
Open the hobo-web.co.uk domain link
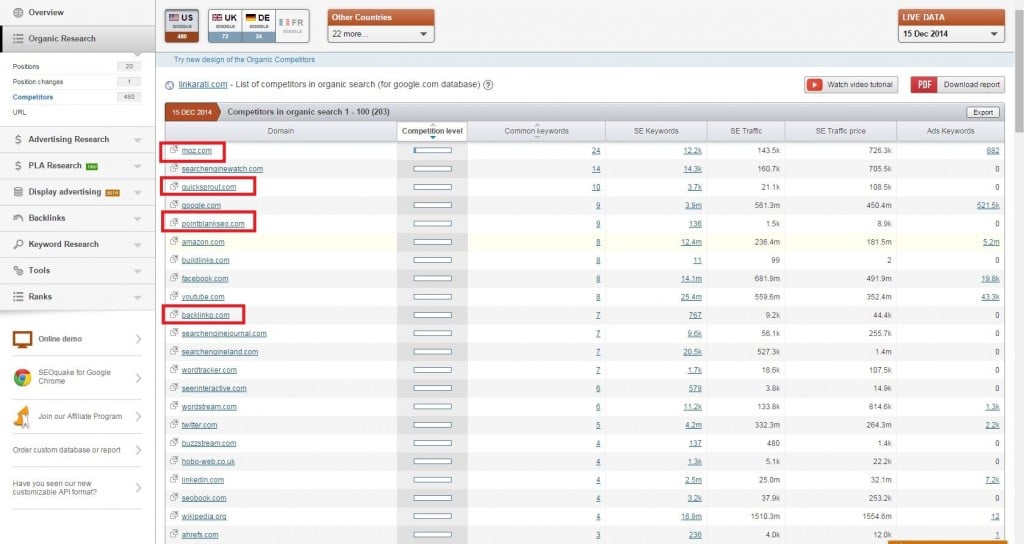pyautogui.click(x=208, y=461)
